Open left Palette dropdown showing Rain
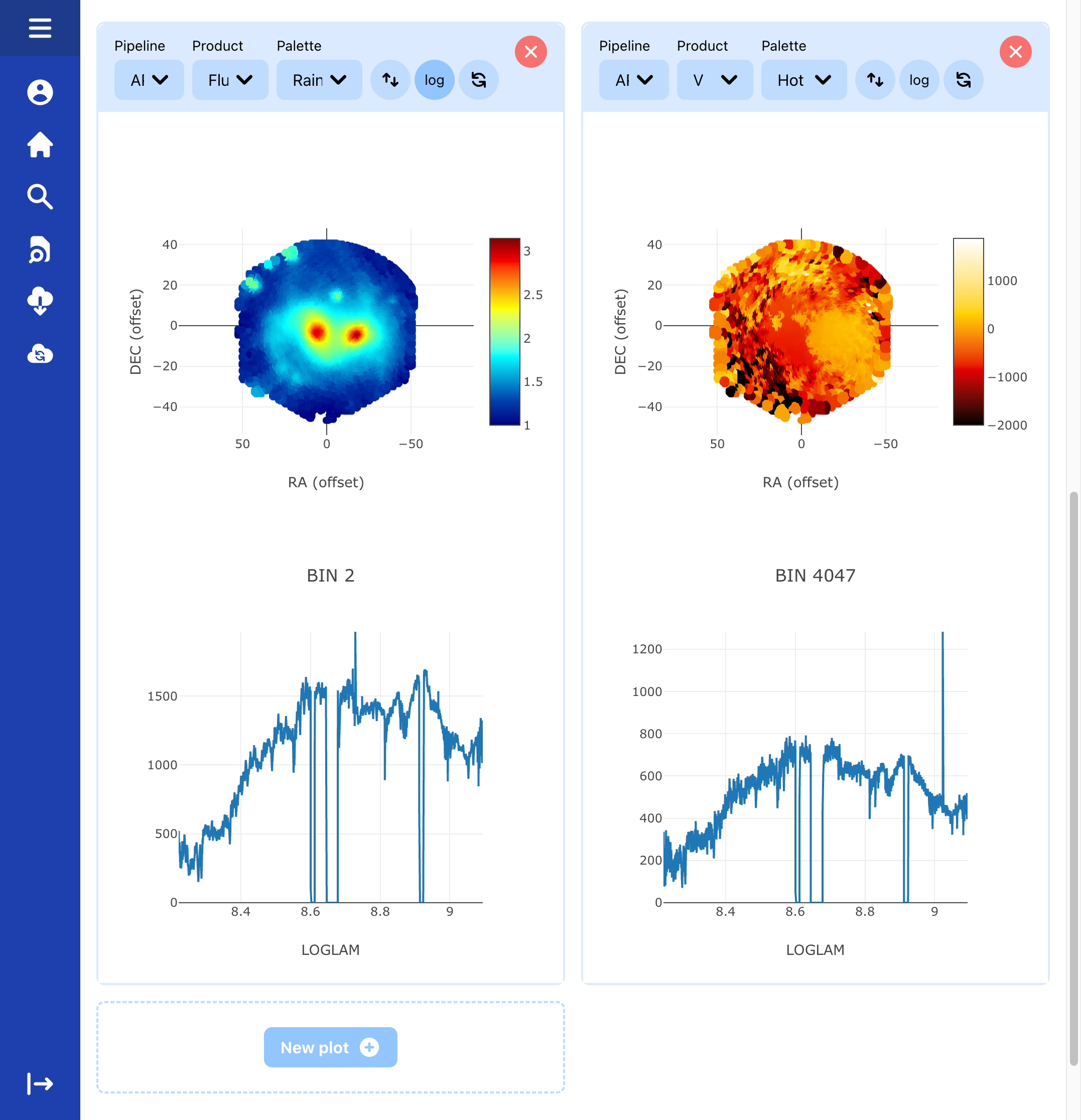1081x1120 pixels. click(x=319, y=80)
